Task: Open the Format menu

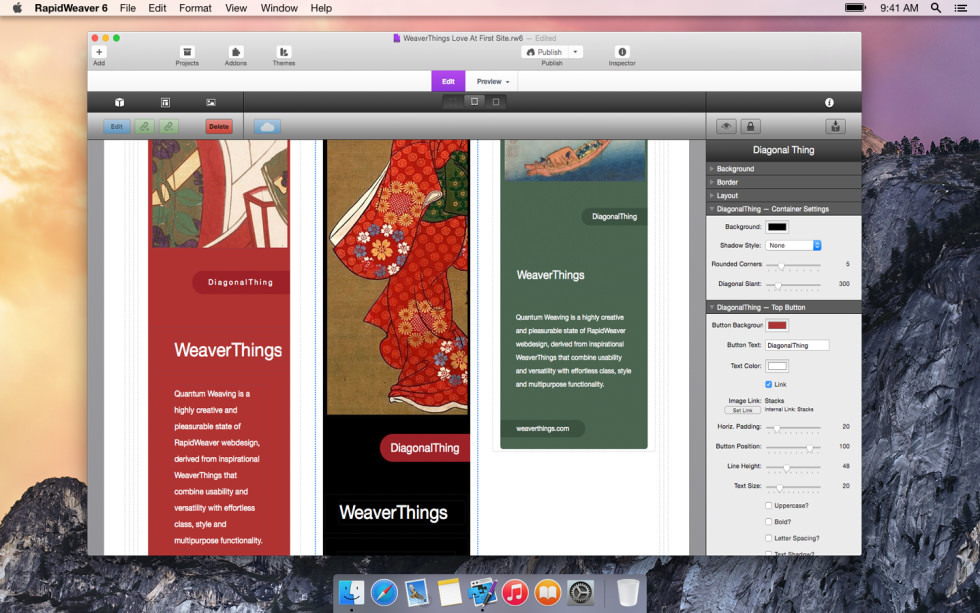Action: click(x=195, y=8)
